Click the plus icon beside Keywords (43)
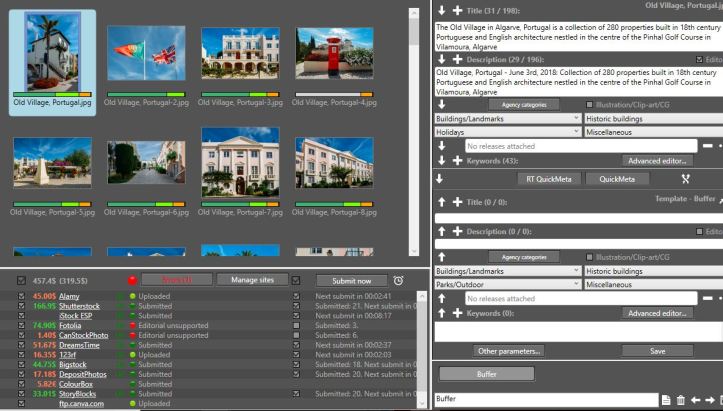The width and height of the screenshot is (723, 411). (x=457, y=160)
